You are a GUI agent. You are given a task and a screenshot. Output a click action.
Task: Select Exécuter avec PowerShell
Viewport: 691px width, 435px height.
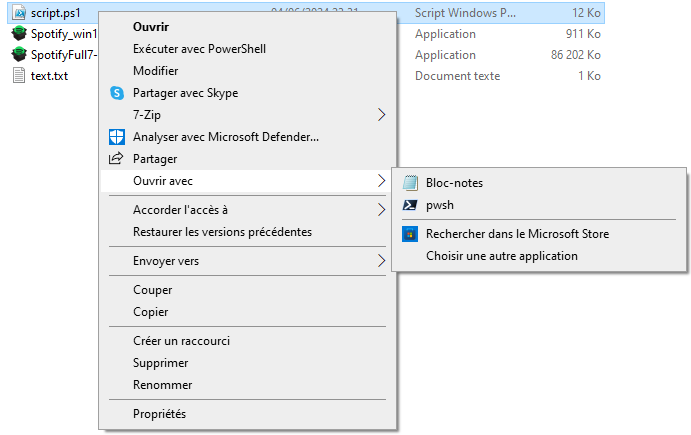[x=199, y=49]
